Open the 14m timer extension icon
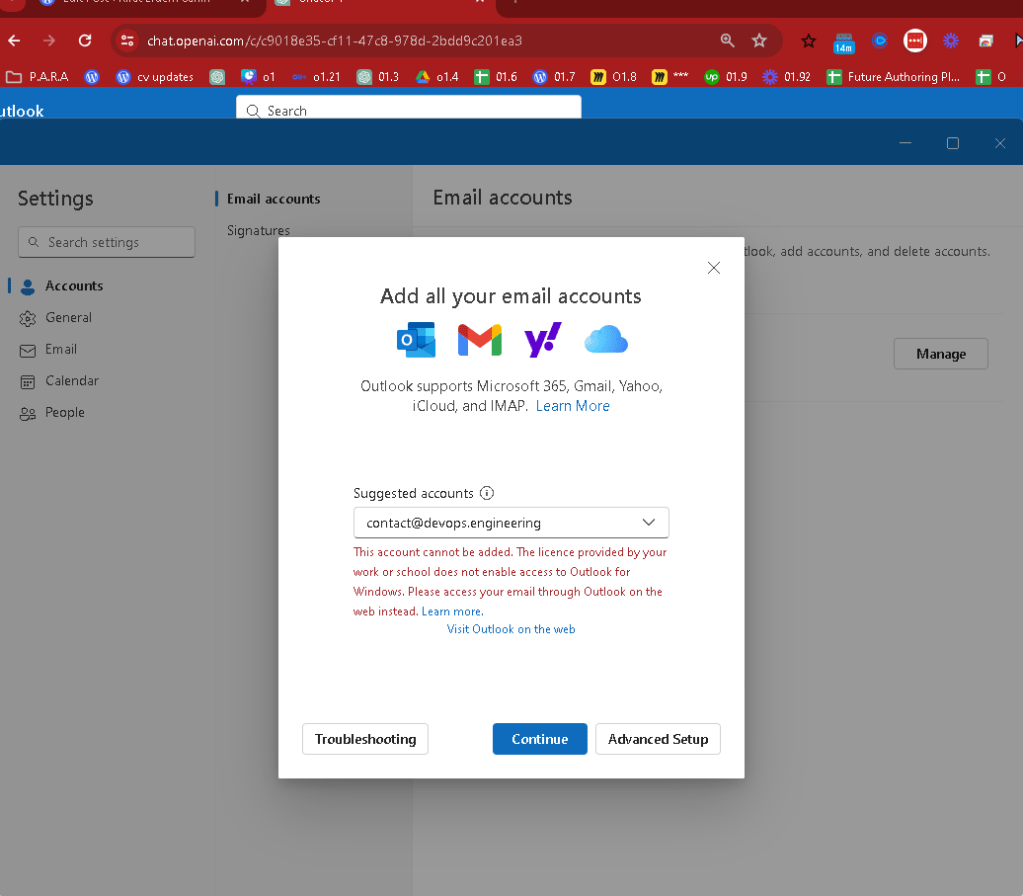The width and height of the screenshot is (1023, 896). click(844, 43)
